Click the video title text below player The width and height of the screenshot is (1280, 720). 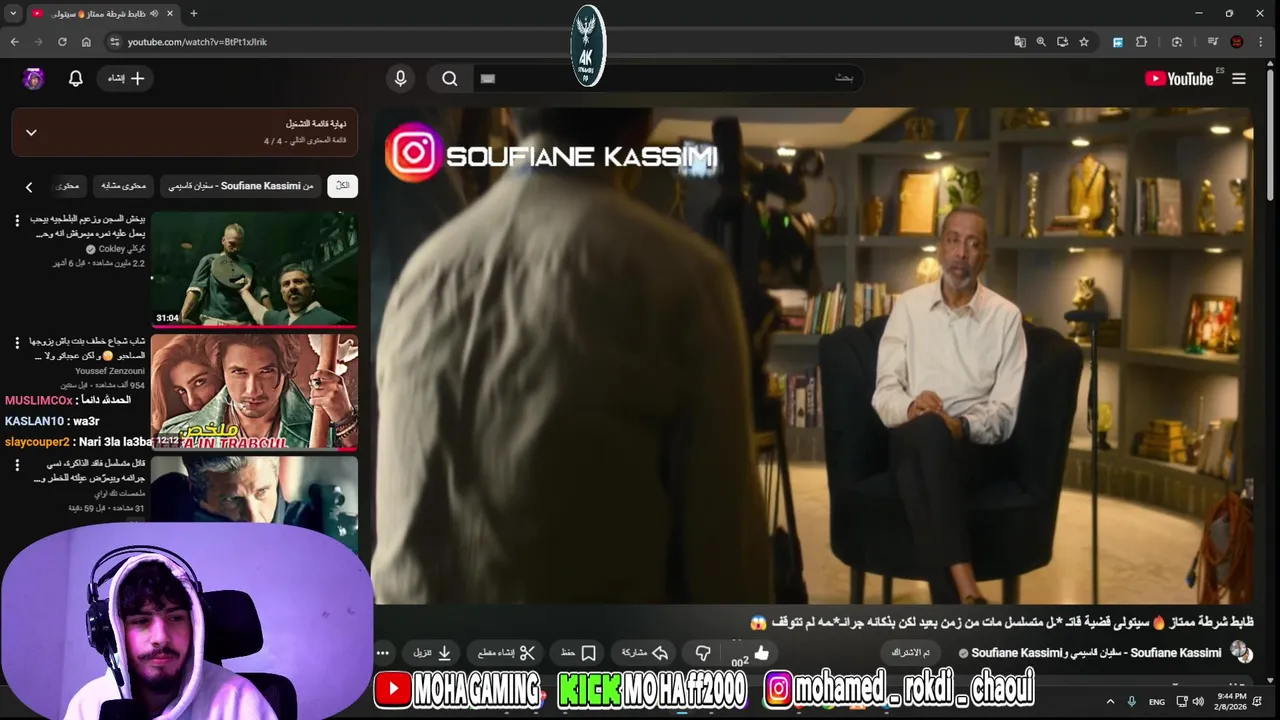1001,622
